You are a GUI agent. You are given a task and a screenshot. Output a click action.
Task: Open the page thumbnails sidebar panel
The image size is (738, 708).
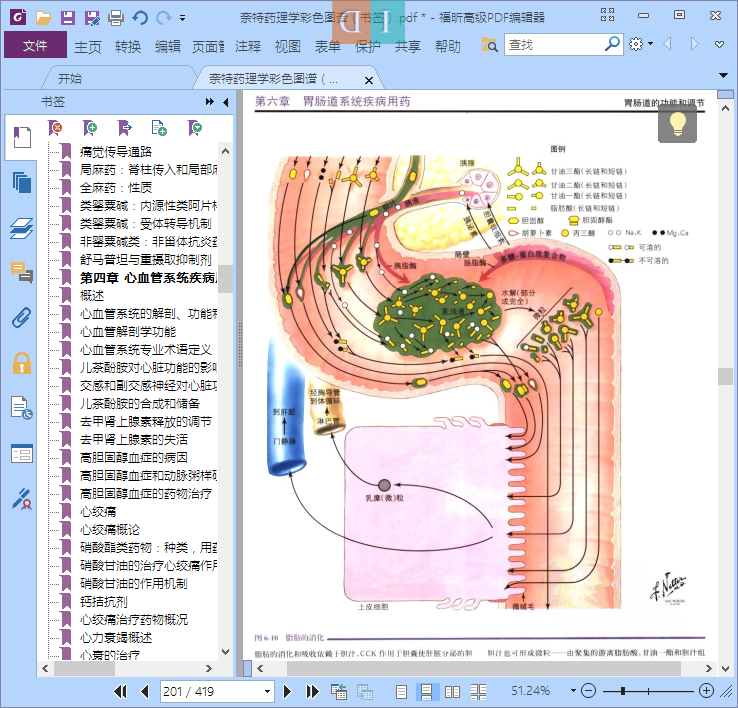point(22,182)
